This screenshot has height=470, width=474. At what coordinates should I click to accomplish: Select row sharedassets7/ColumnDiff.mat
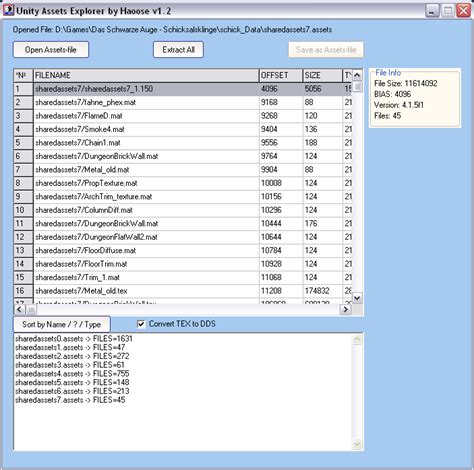point(183,210)
